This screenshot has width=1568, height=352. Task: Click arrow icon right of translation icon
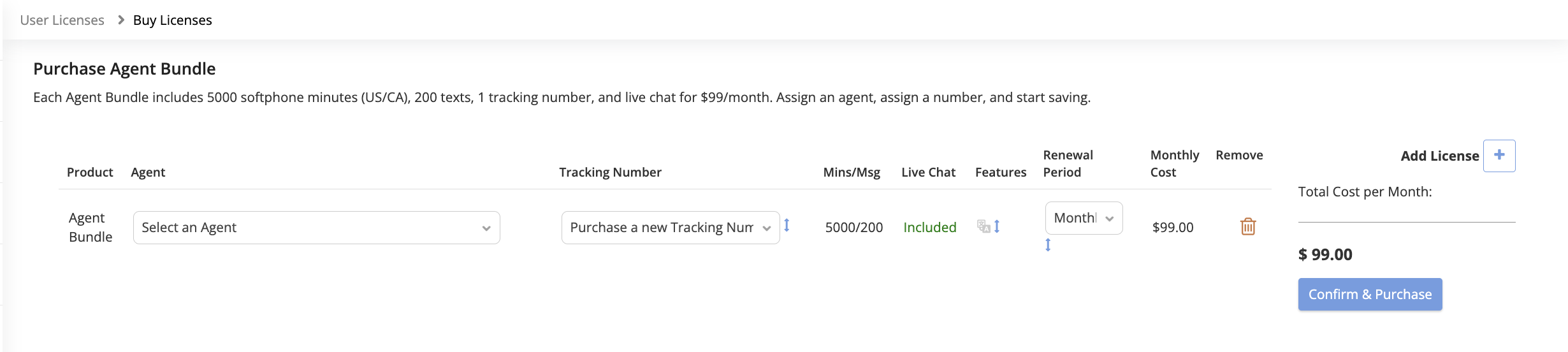[x=997, y=226]
